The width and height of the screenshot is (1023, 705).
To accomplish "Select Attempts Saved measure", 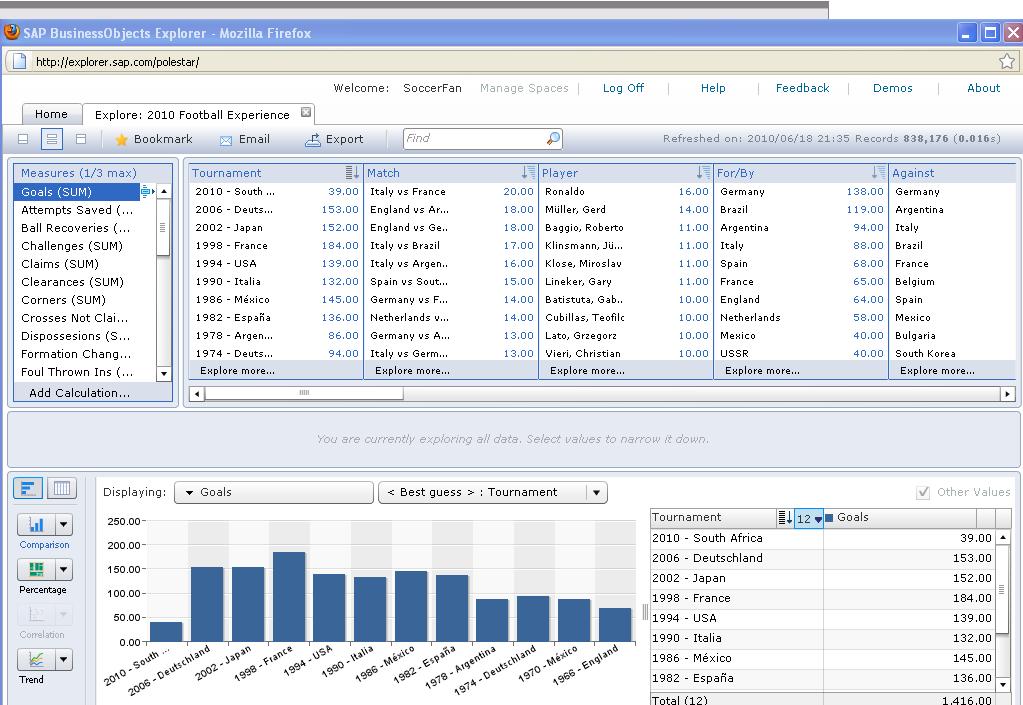I will coord(77,210).
